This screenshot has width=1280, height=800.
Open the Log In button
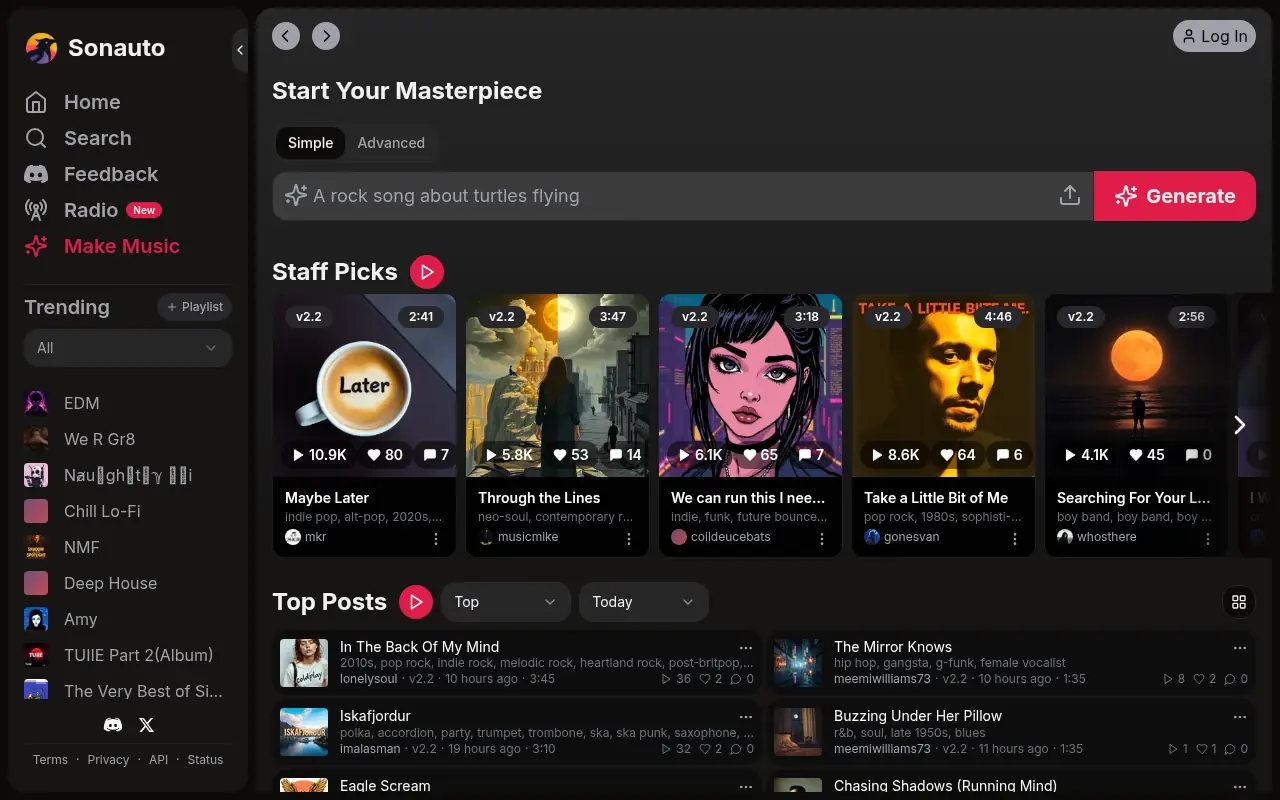[1214, 36]
